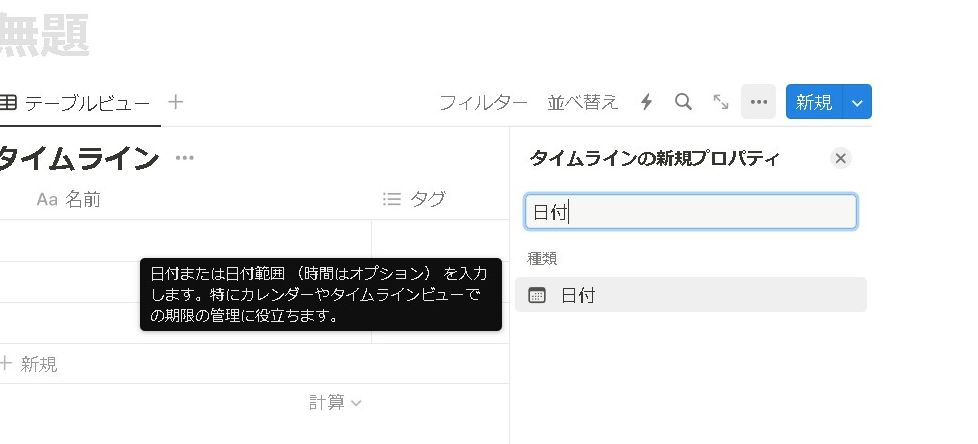Focus the property name field containing 日付
This screenshot has width=978, height=444.
(x=690, y=212)
